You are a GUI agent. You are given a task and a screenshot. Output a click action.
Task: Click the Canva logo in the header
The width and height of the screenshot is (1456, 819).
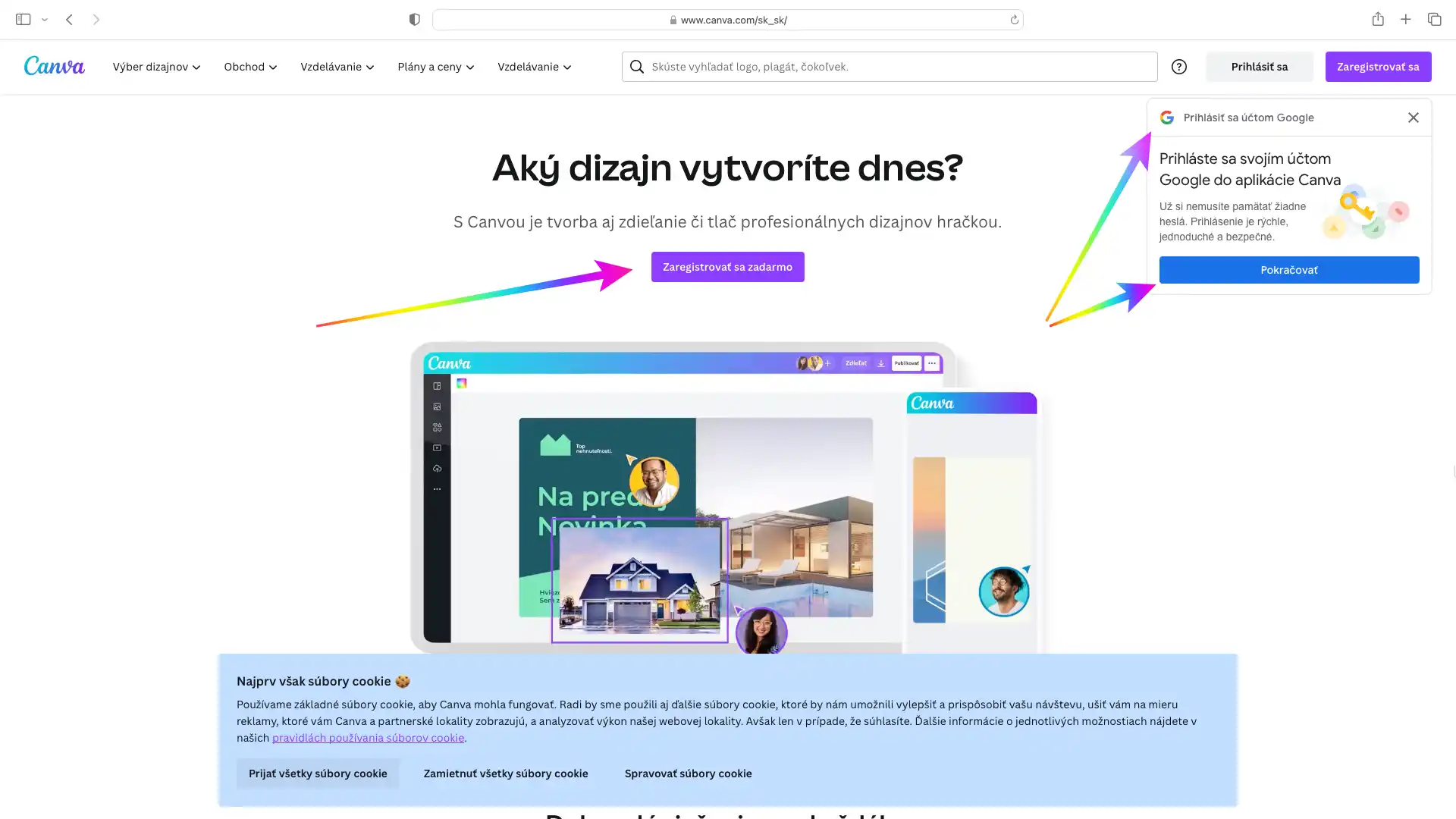point(54,67)
